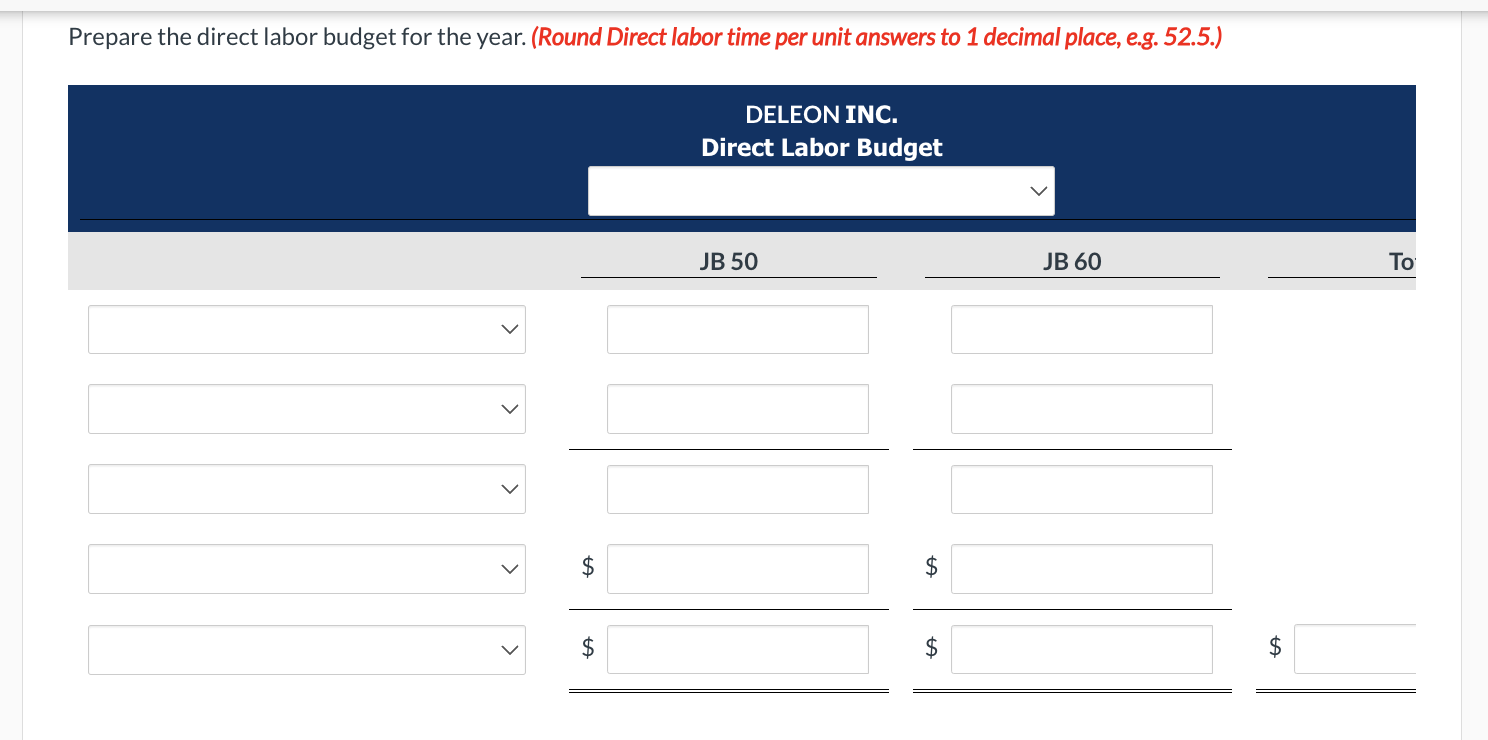Open the period dropdown below Direct Labor Budget
Image resolution: width=1488 pixels, height=740 pixels.
click(820, 190)
